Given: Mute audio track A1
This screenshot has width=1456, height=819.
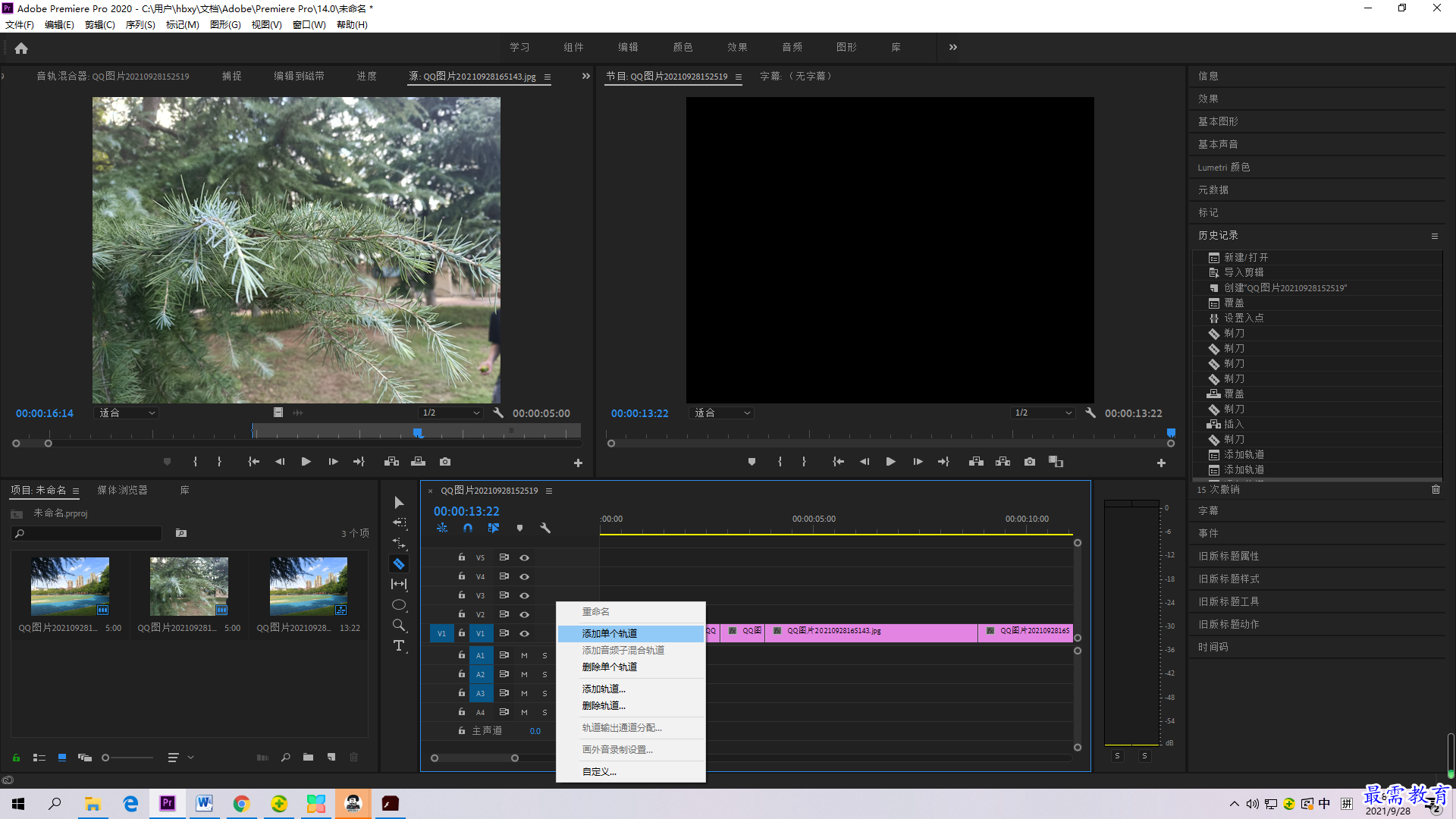Looking at the screenshot, I should pyautogui.click(x=524, y=656).
